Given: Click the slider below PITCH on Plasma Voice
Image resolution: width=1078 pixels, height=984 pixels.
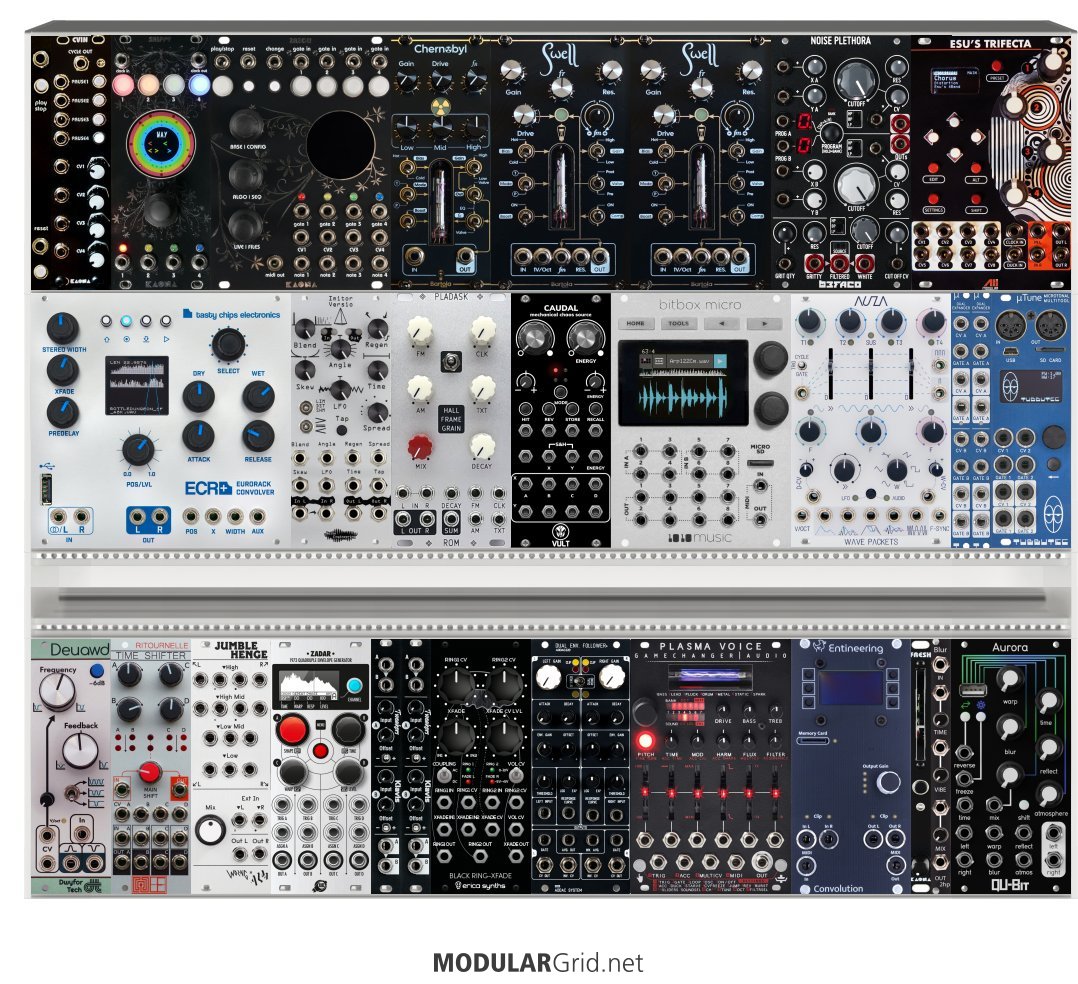Looking at the screenshot, I should click(645, 793).
